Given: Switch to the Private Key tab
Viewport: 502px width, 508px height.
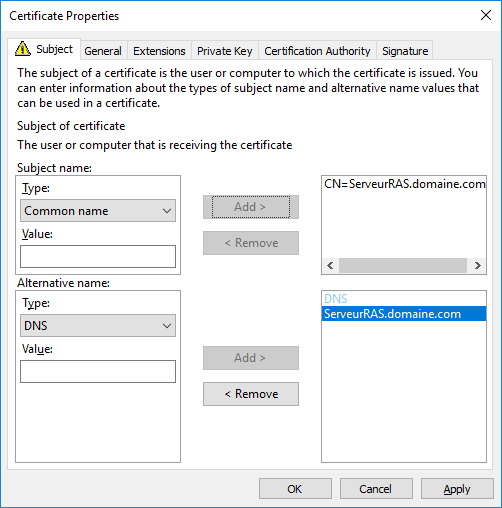Looking at the screenshot, I should coord(224,51).
